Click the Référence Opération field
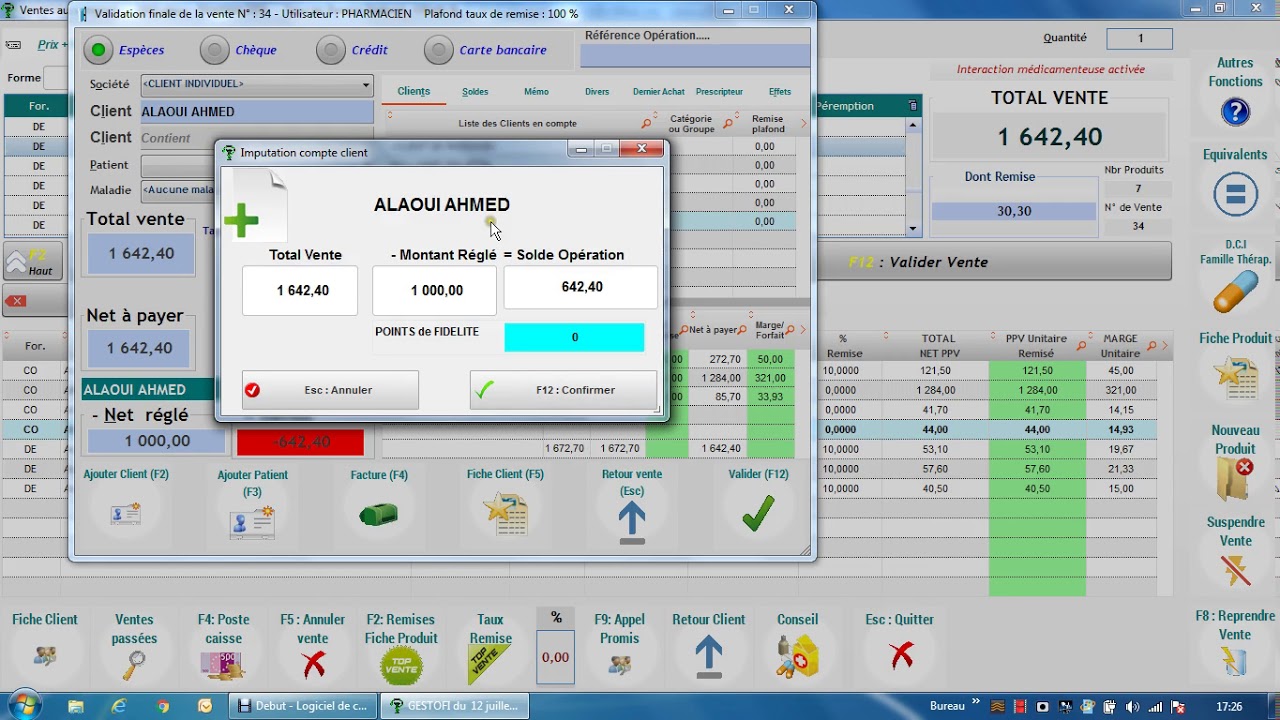 coord(695,56)
